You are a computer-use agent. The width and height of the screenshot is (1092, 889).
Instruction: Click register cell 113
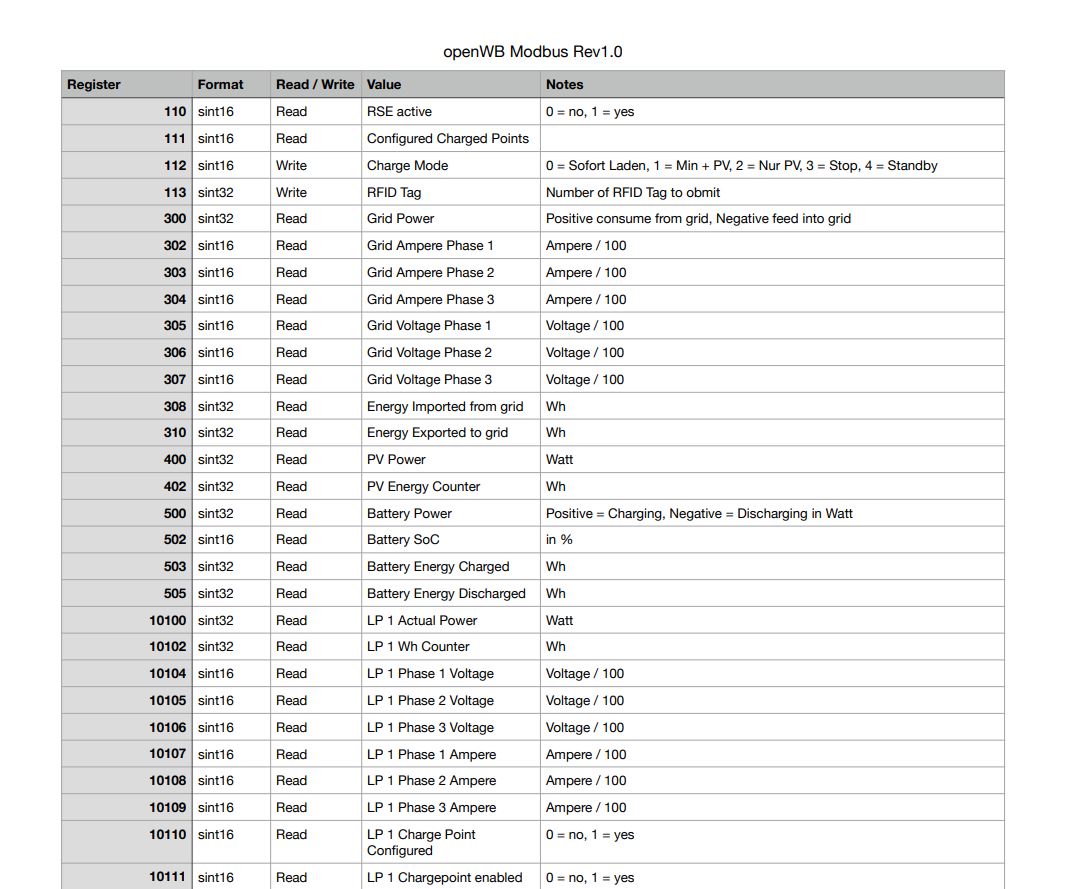127,192
